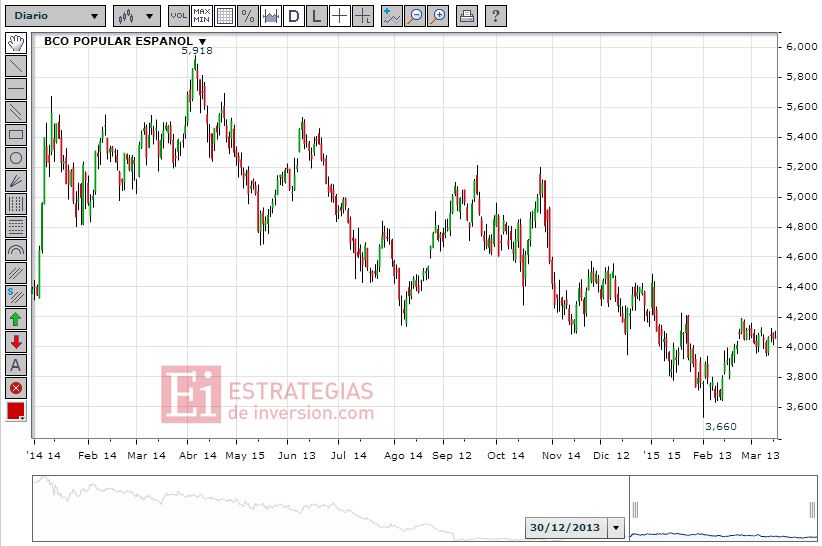Screen dimensions: 822x546
Task: Zoom in with the plus magnifier
Action: (438, 16)
